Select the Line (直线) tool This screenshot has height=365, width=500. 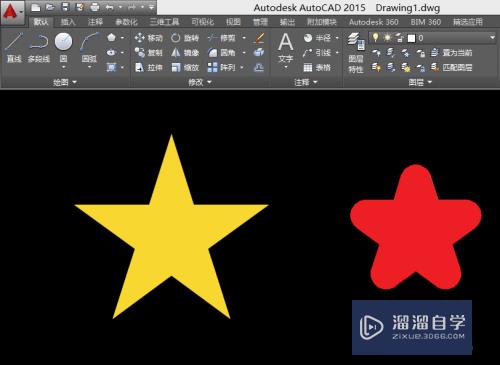(14, 47)
